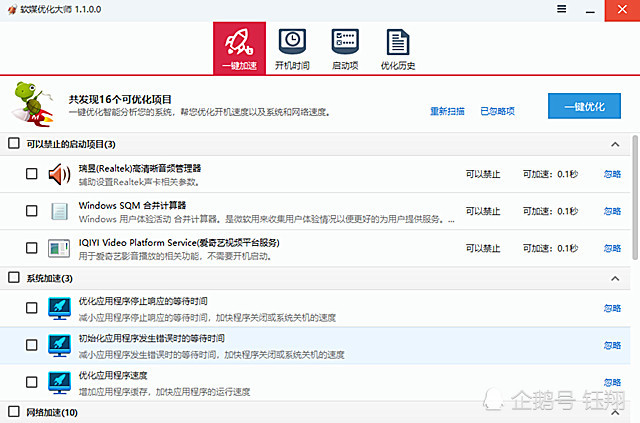Click the turtle on rocket mascot icon
The width and height of the screenshot is (640, 423).
(33, 104)
